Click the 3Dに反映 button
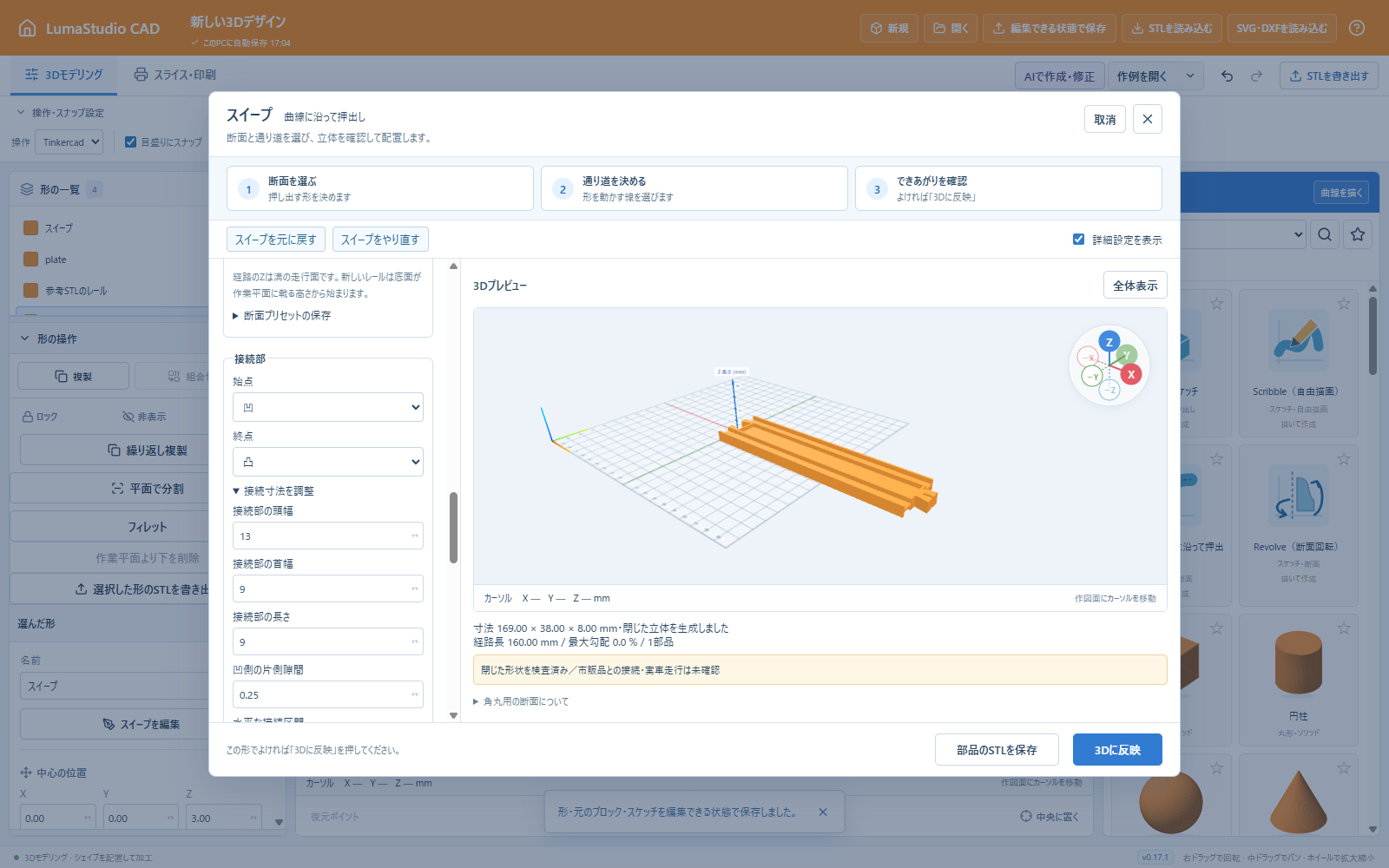 pos(1117,750)
